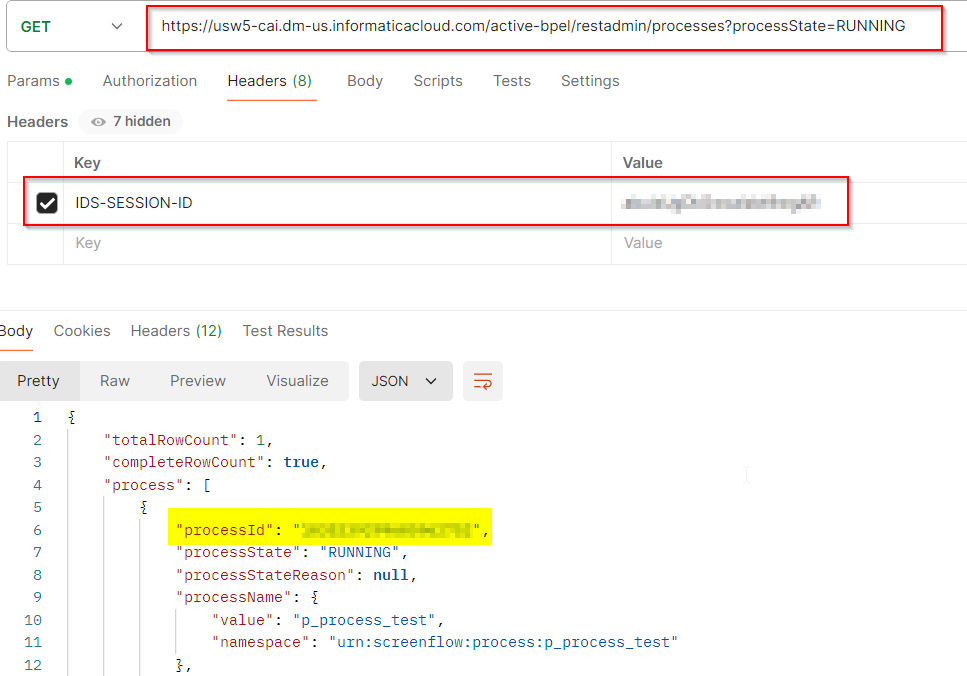
Task: Go to the Scripts tab
Action: pyautogui.click(x=438, y=81)
